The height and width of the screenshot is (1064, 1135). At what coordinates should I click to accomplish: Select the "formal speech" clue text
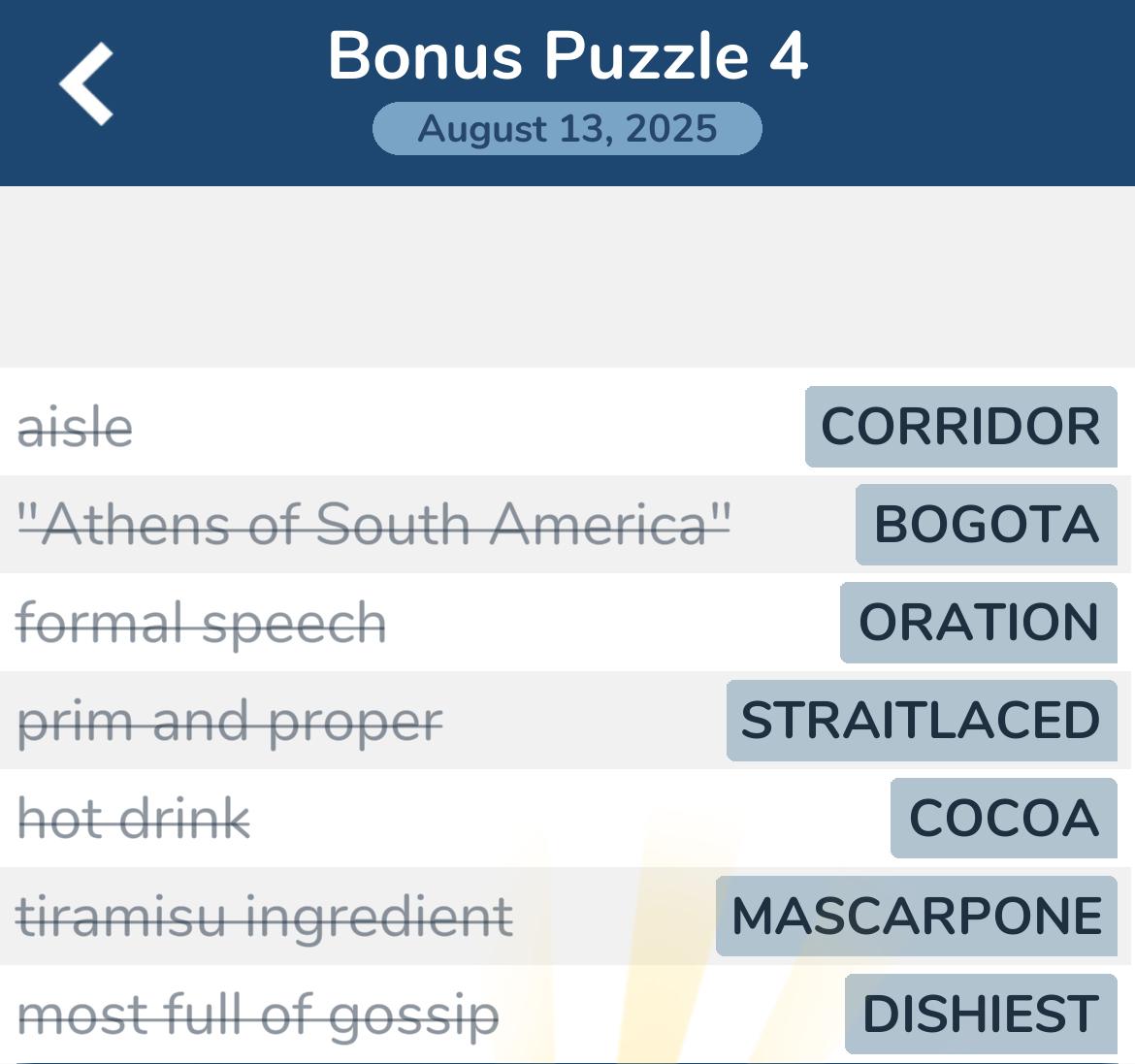[x=202, y=623]
